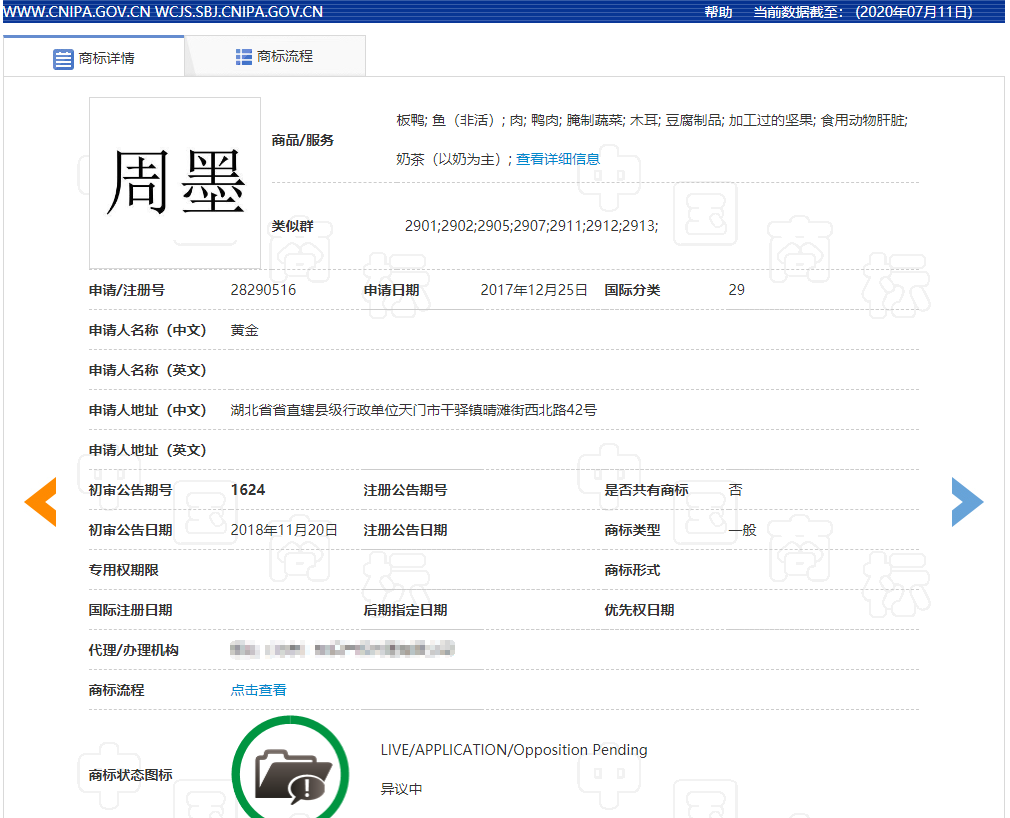Click the 商标流程 row label above status
Image resolution: width=1010 pixels, height=818 pixels.
click(x=117, y=690)
